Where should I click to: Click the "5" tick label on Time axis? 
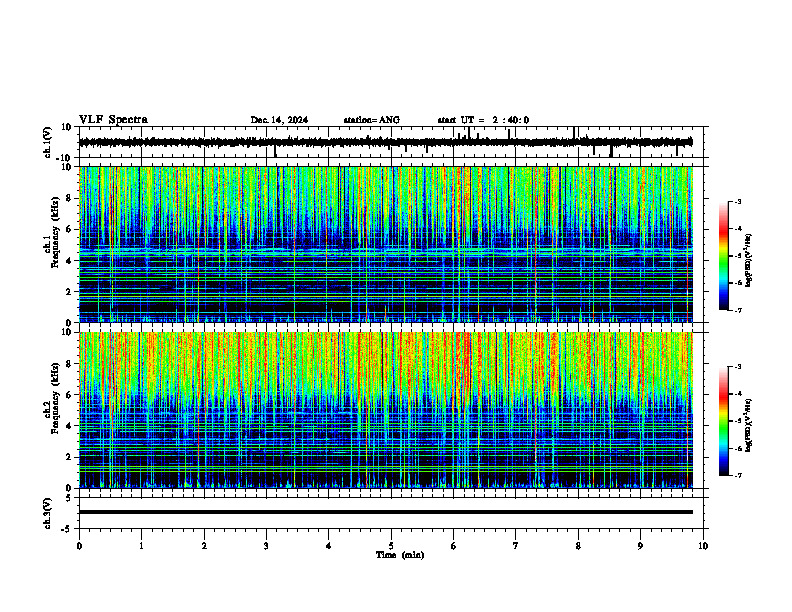tap(391, 546)
